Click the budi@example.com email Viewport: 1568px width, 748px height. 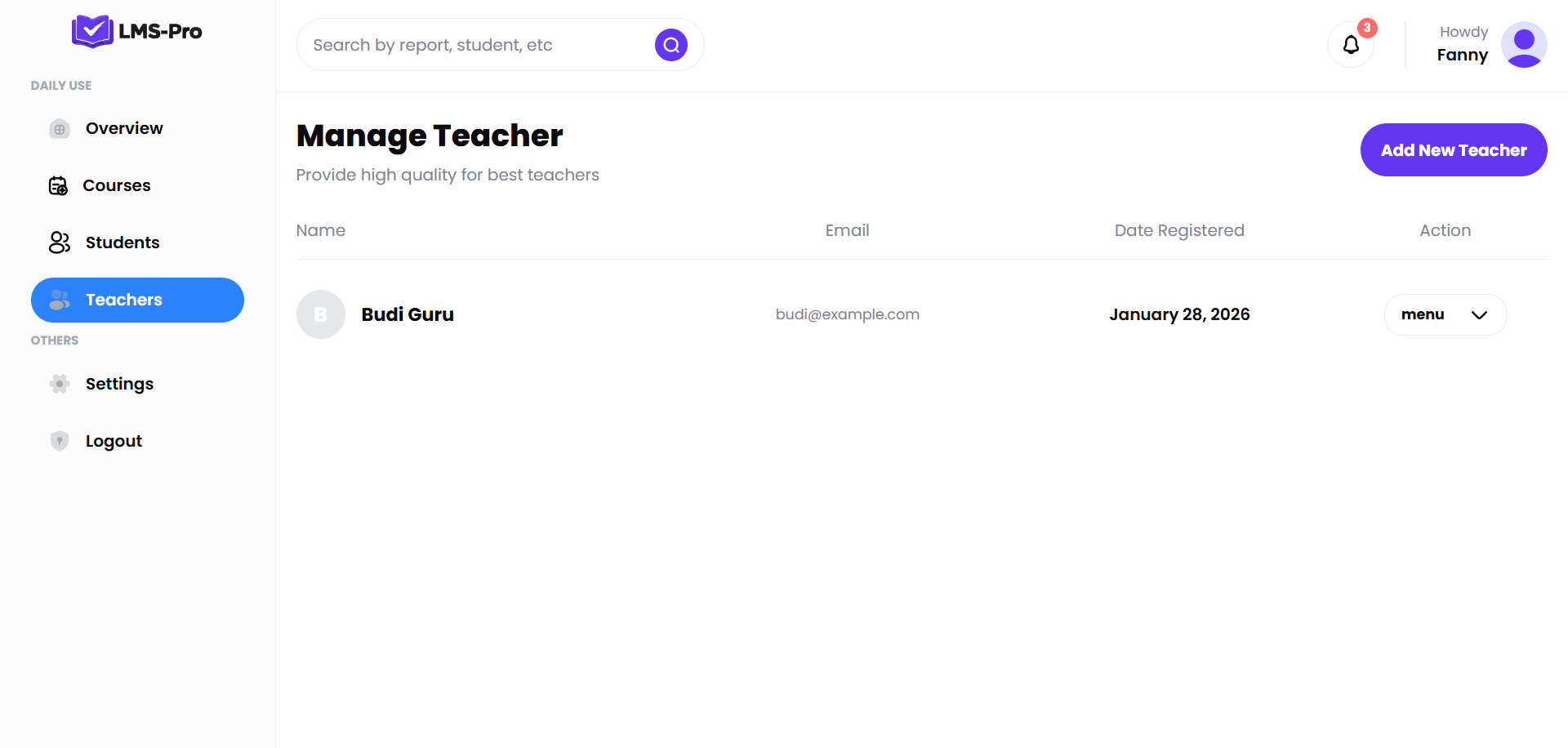[848, 314]
